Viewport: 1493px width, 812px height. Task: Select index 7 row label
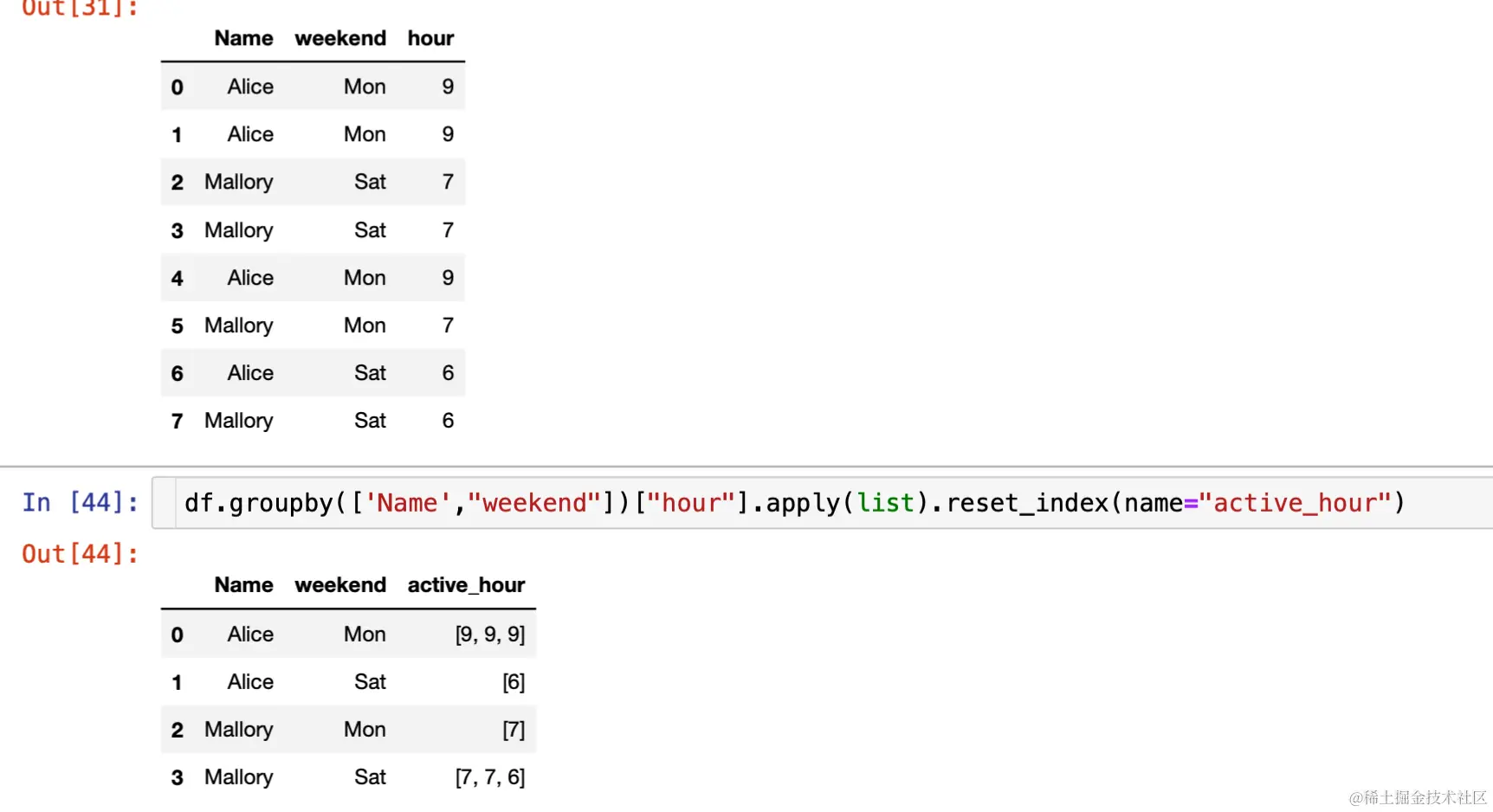177,422
